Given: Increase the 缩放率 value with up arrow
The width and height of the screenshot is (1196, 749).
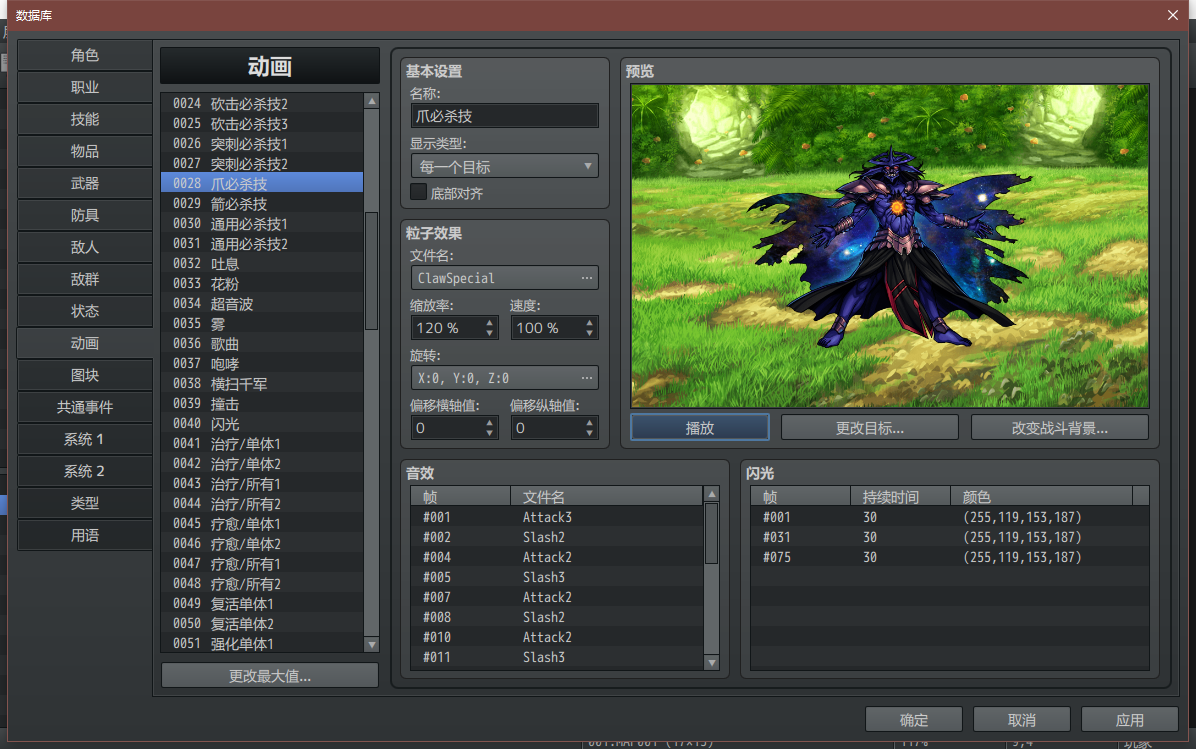Looking at the screenshot, I should click(x=490, y=323).
